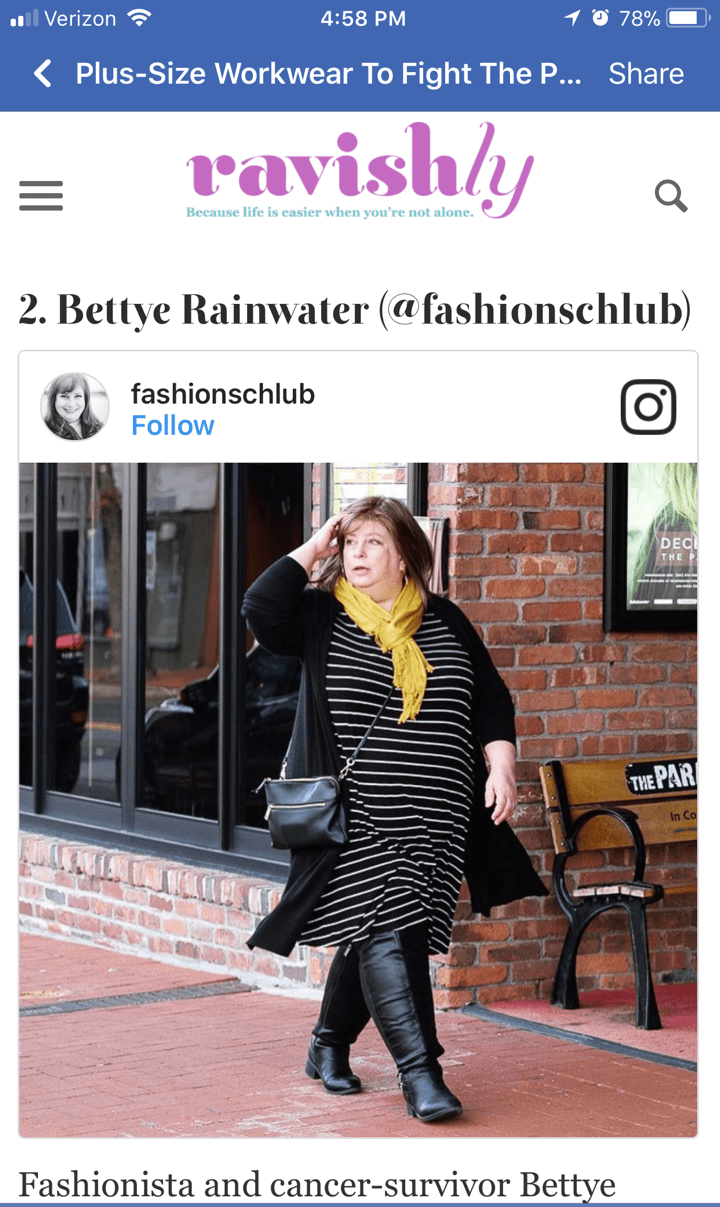Click the fashionschlub username
720x1207 pixels.
223,394
